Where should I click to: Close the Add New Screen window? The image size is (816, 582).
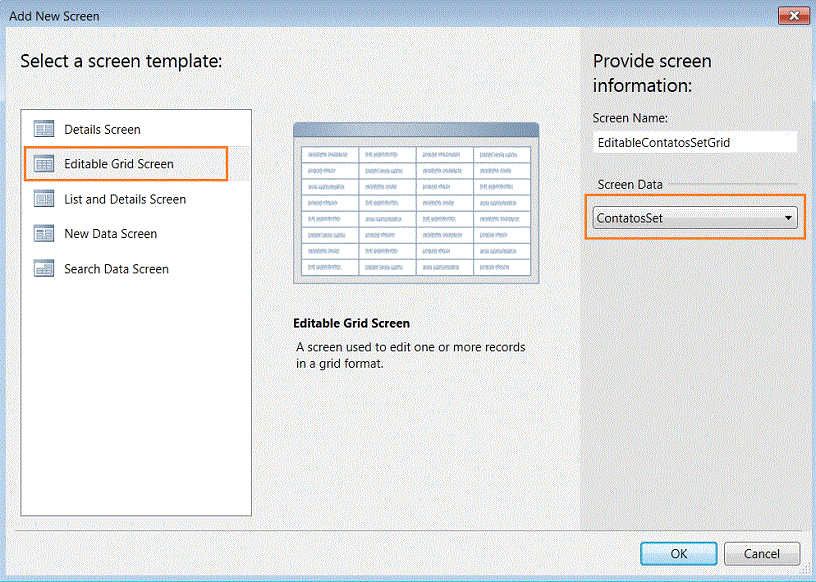click(x=794, y=16)
